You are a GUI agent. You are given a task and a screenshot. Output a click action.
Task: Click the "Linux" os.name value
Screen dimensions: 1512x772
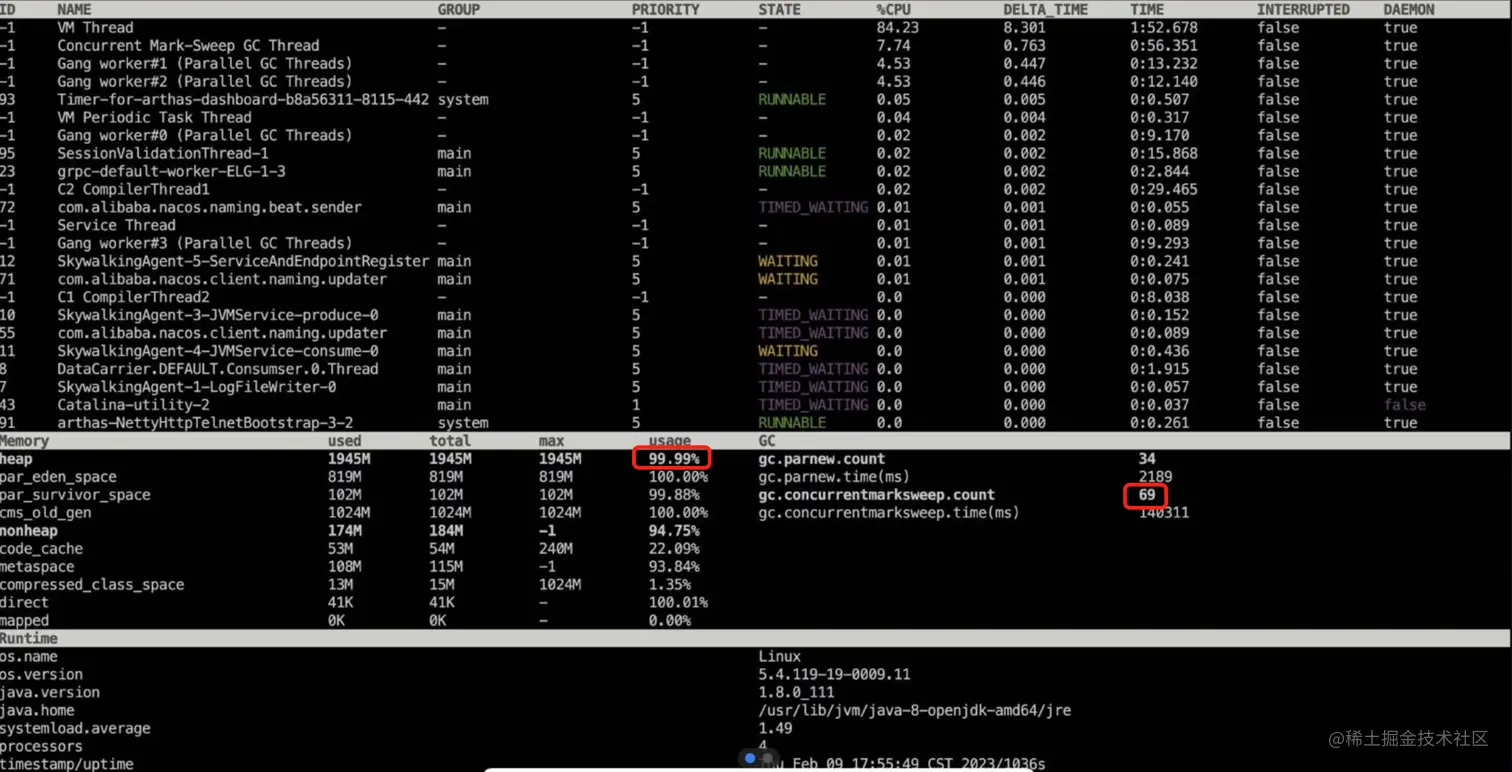pyautogui.click(x=779, y=657)
